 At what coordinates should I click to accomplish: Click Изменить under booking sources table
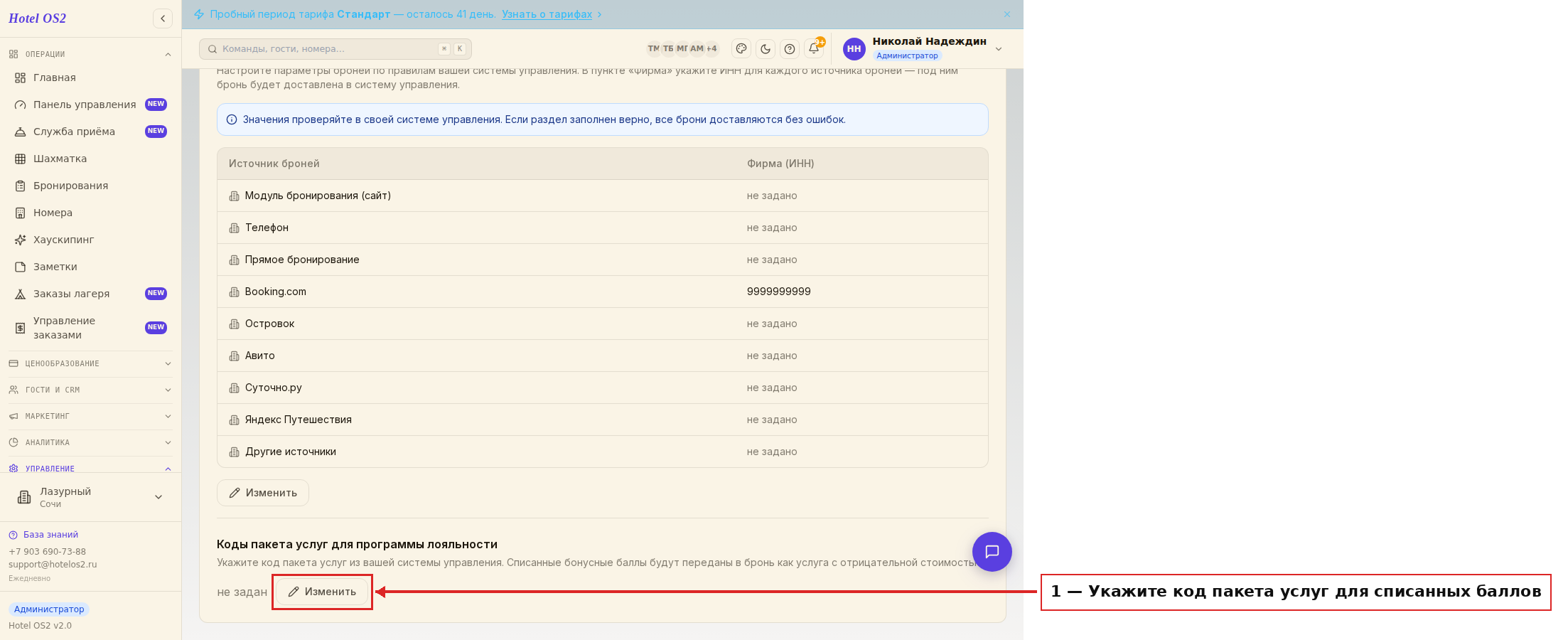click(x=263, y=493)
